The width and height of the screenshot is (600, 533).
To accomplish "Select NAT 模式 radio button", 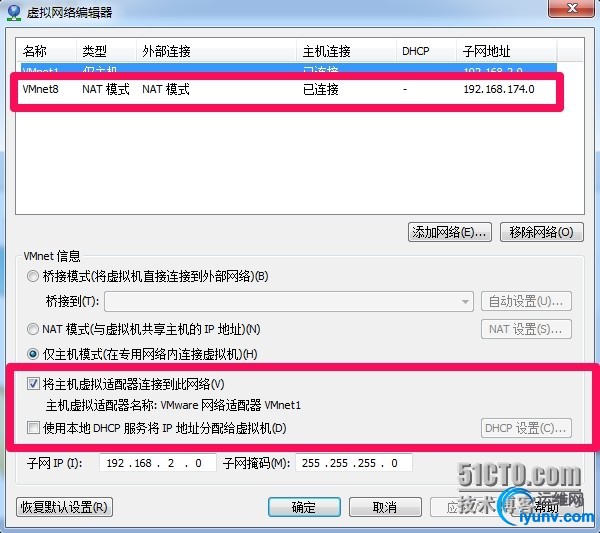I will pos(33,329).
